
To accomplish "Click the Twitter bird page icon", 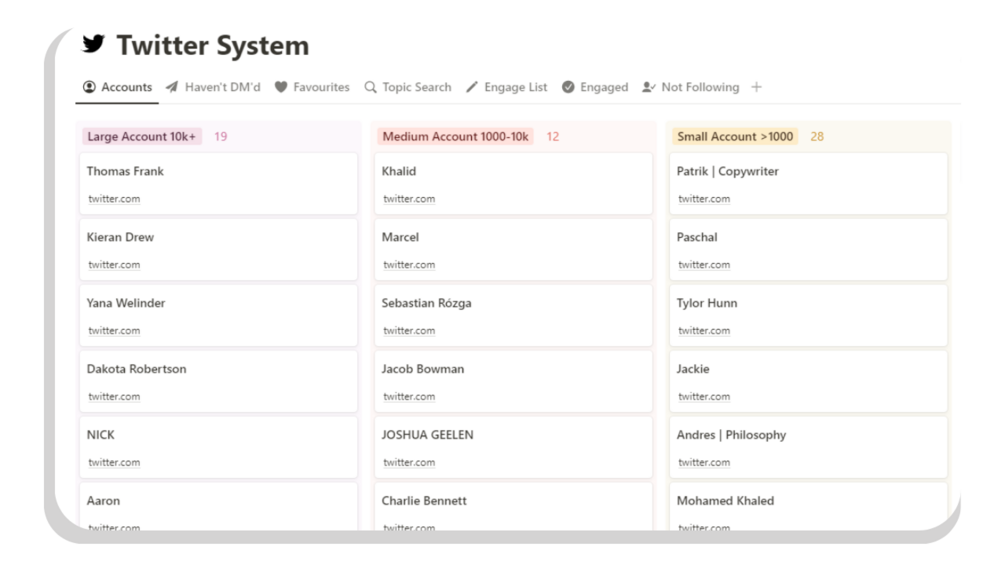I will (94, 44).
